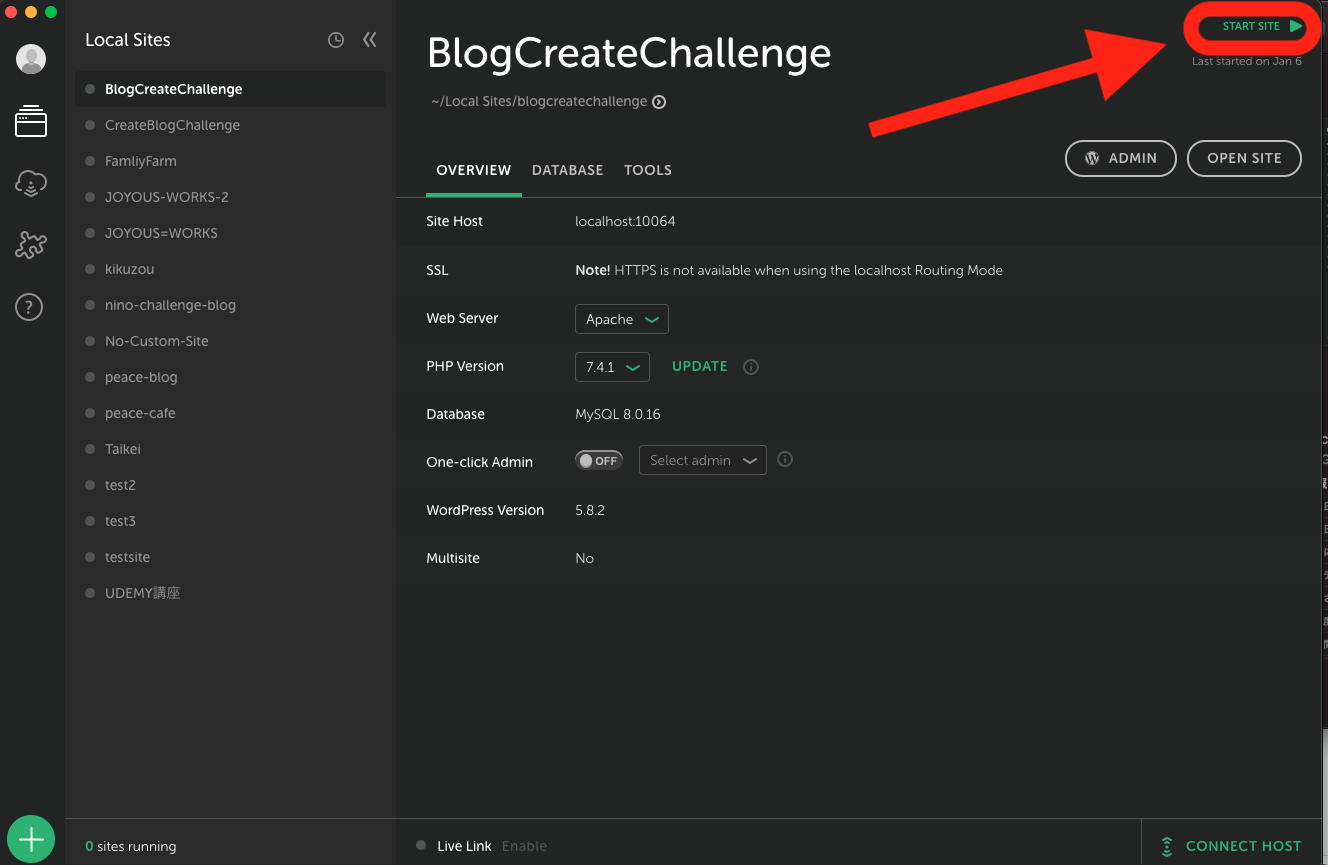Click the Database value MySQL 8.0.16
Screen dimensions: 1328x865
click(618, 414)
